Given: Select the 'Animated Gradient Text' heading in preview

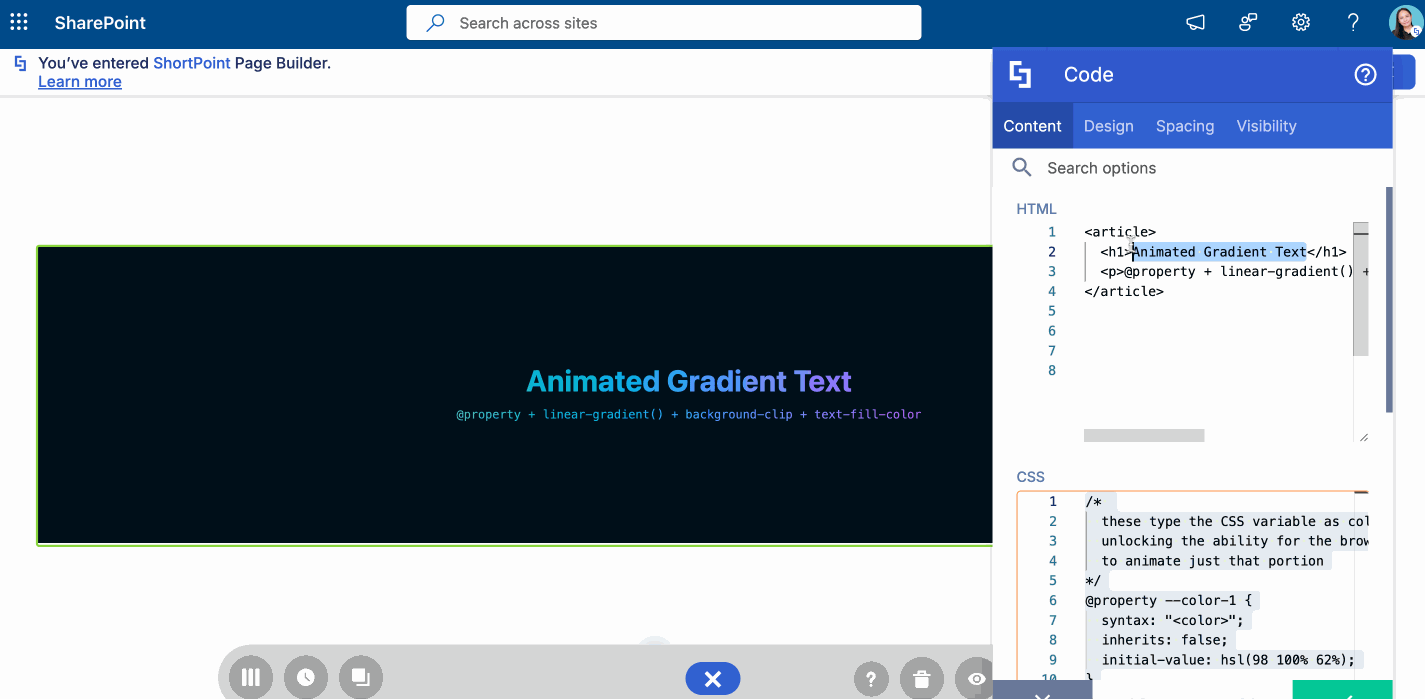Looking at the screenshot, I should (x=689, y=381).
